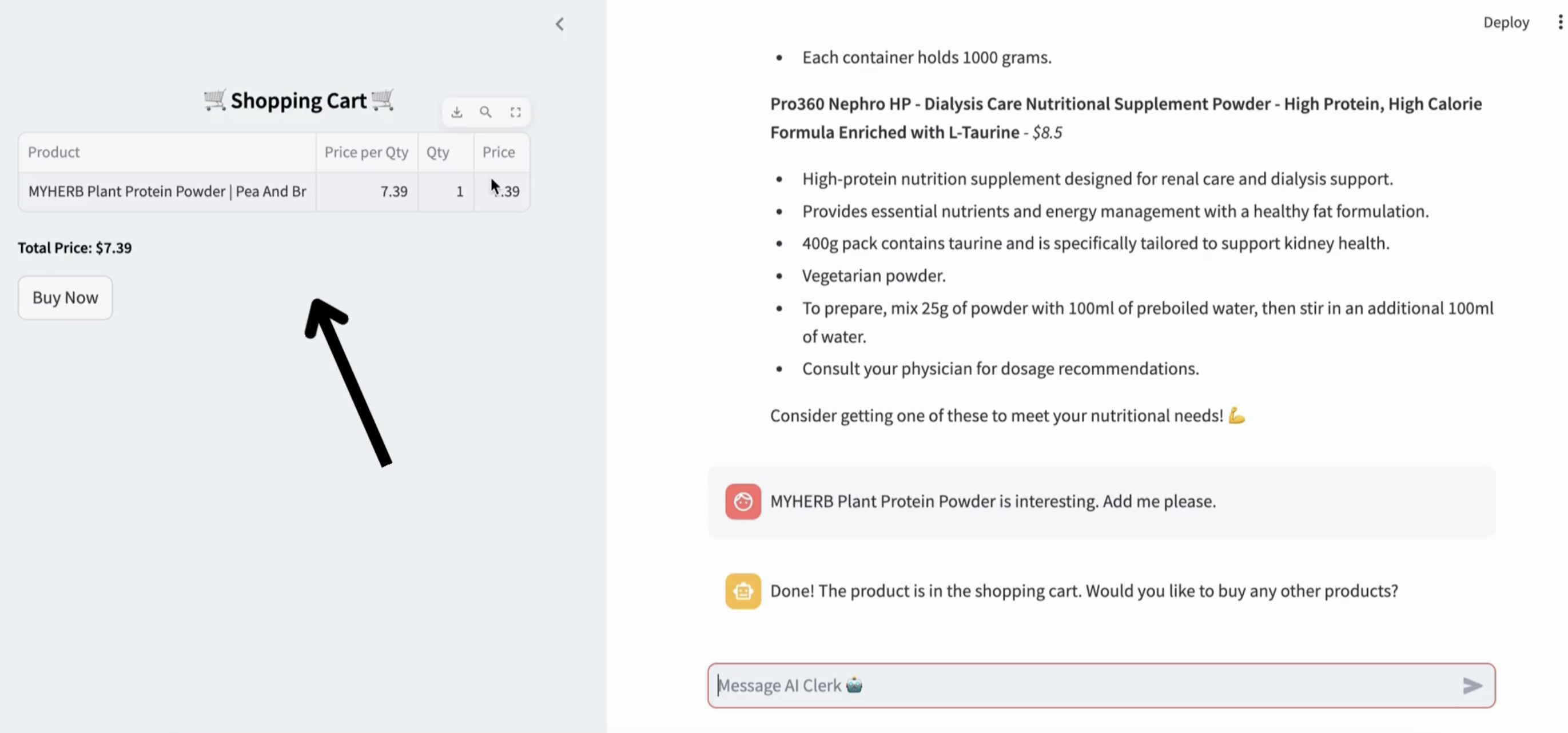This screenshot has width=1568, height=733.
Task: Select the quantity cell showing 1
Action: point(445,192)
